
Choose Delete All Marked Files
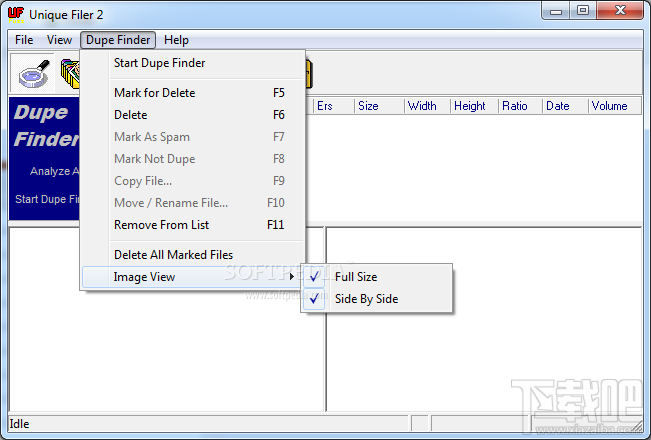pos(193,255)
